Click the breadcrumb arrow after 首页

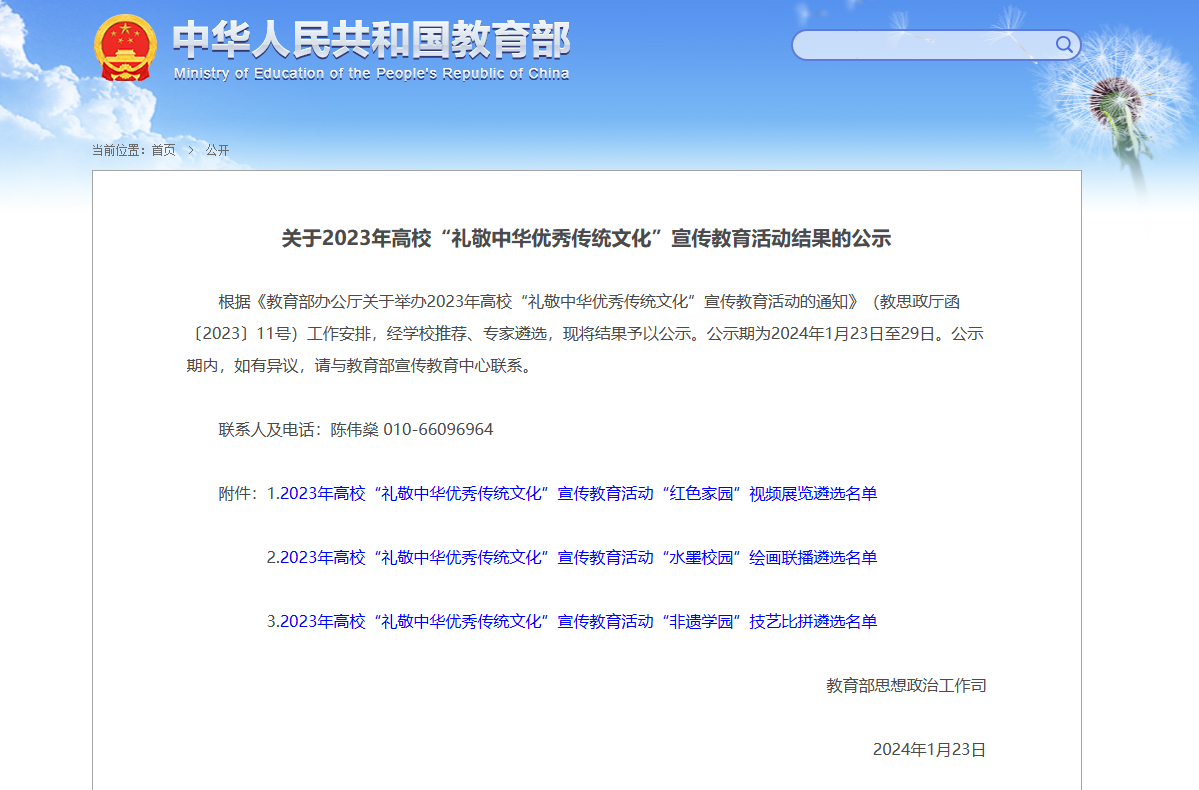pos(191,150)
